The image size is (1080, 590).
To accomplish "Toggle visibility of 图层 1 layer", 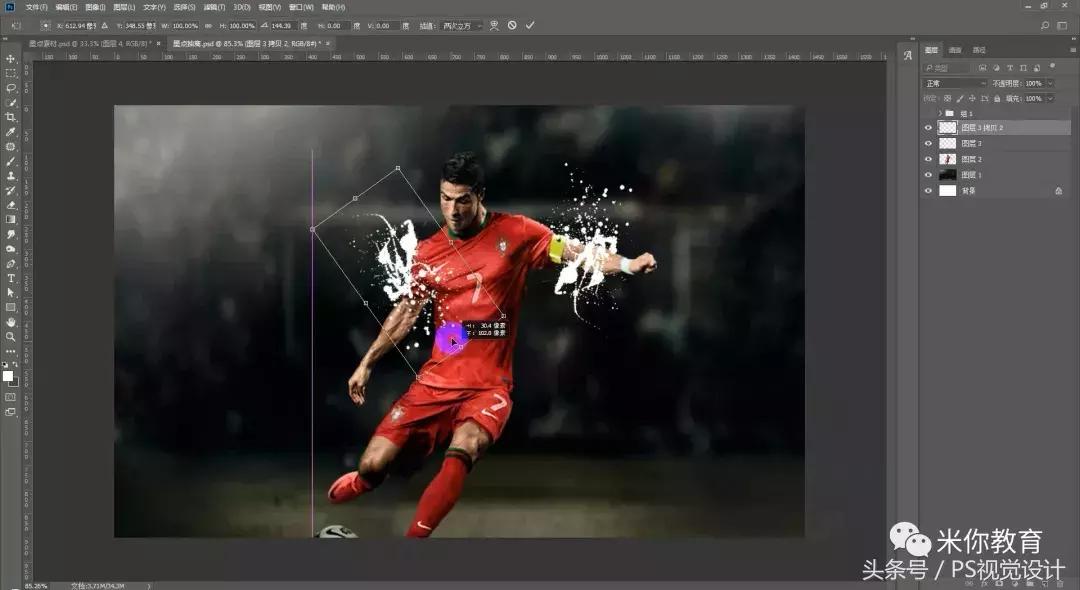I will pyautogui.click(x=928, y=175).
